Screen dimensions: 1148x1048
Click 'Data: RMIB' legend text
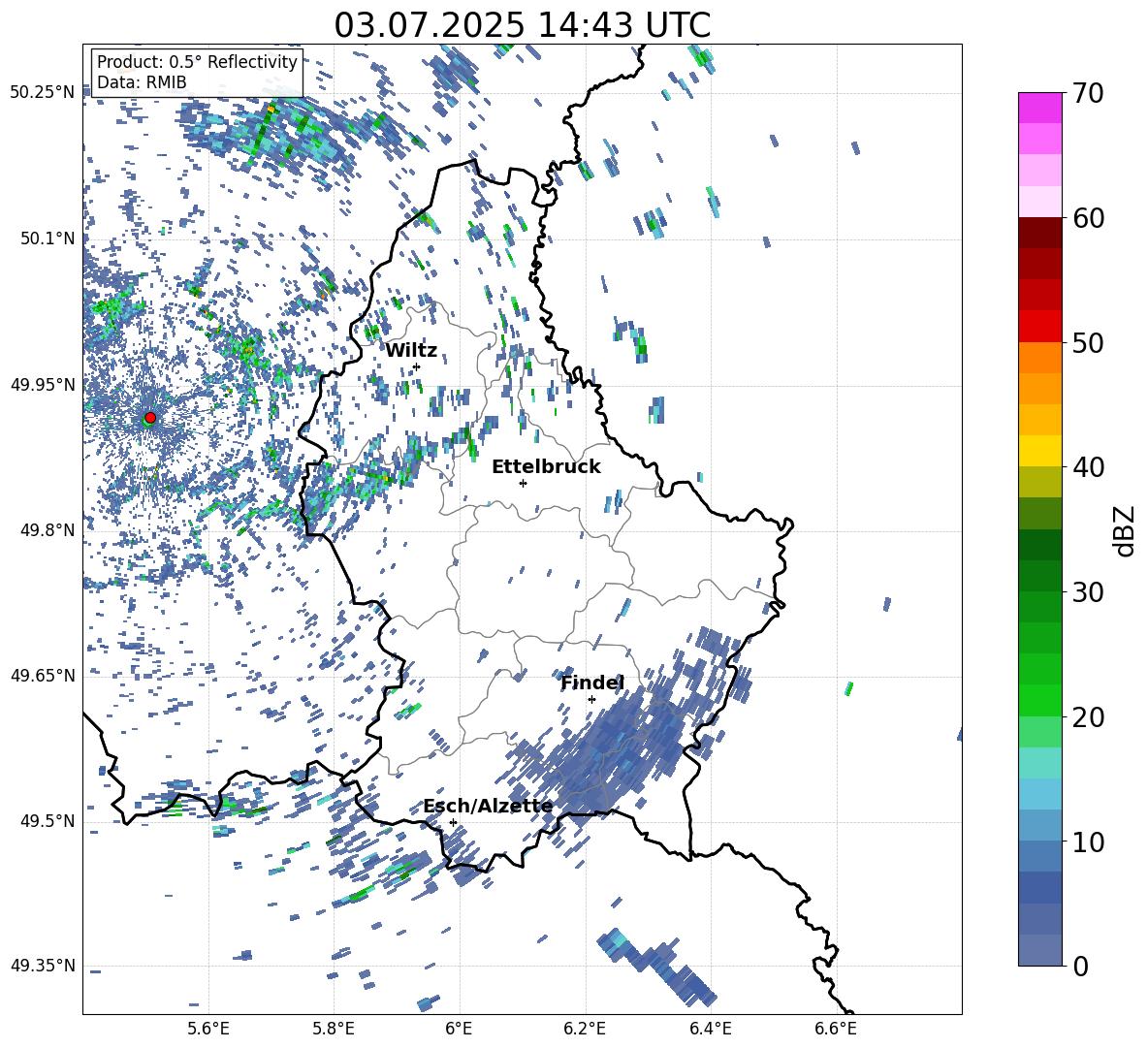pos(142,82)
